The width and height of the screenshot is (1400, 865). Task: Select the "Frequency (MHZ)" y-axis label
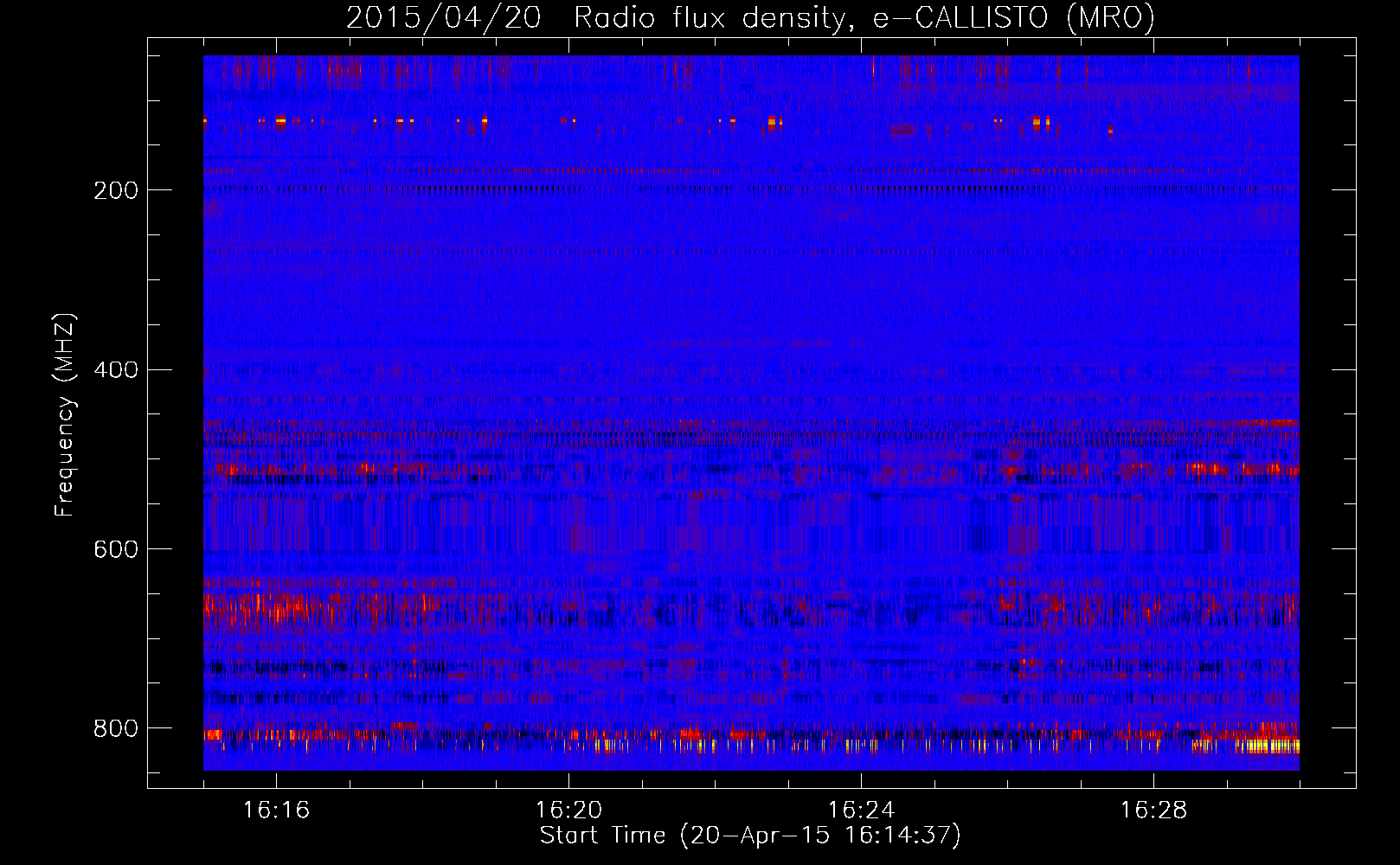point(65,414)
